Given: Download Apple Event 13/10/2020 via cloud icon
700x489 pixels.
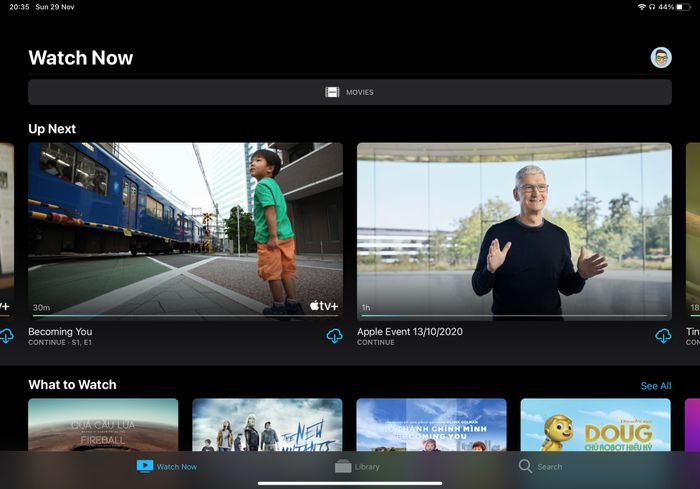Looking at the screenshot, I should coord(663,336).
